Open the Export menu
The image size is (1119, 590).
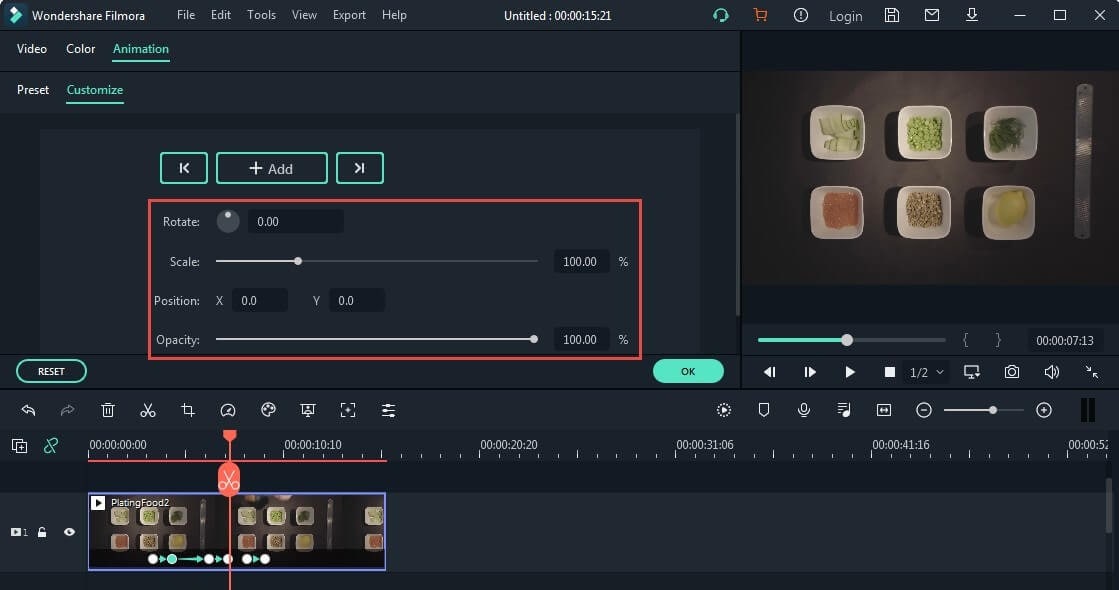pyautogui.click(x=349, y=15)
